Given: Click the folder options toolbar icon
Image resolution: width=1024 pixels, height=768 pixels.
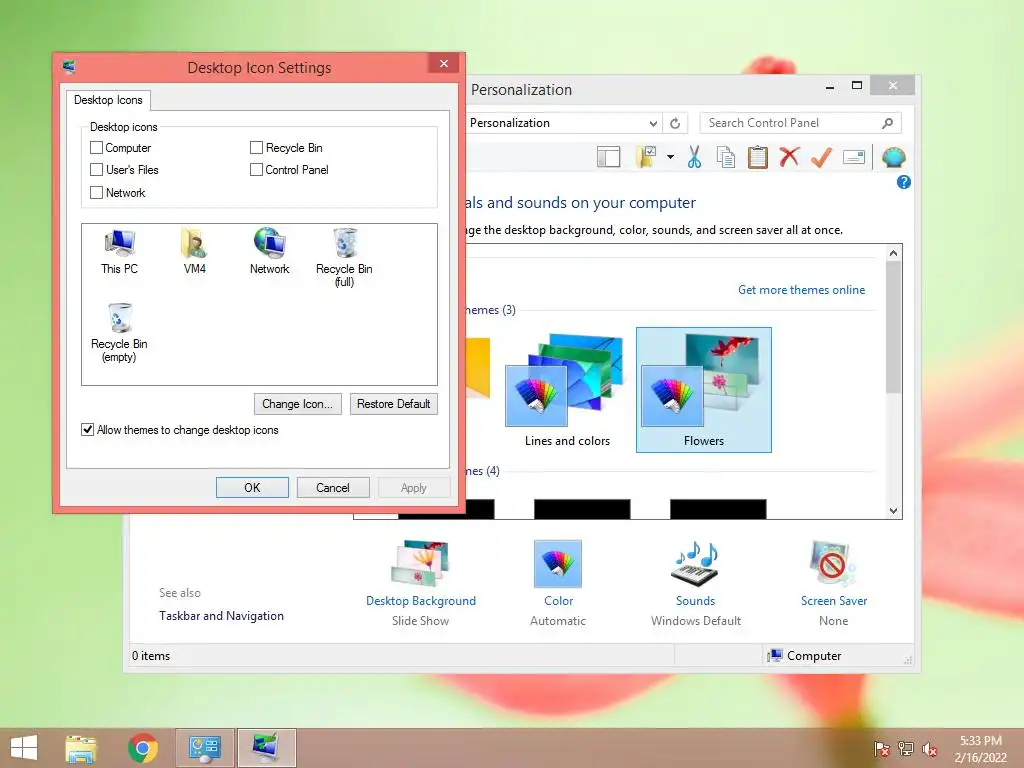Looking at the screenshot, I should pos(646,157).
